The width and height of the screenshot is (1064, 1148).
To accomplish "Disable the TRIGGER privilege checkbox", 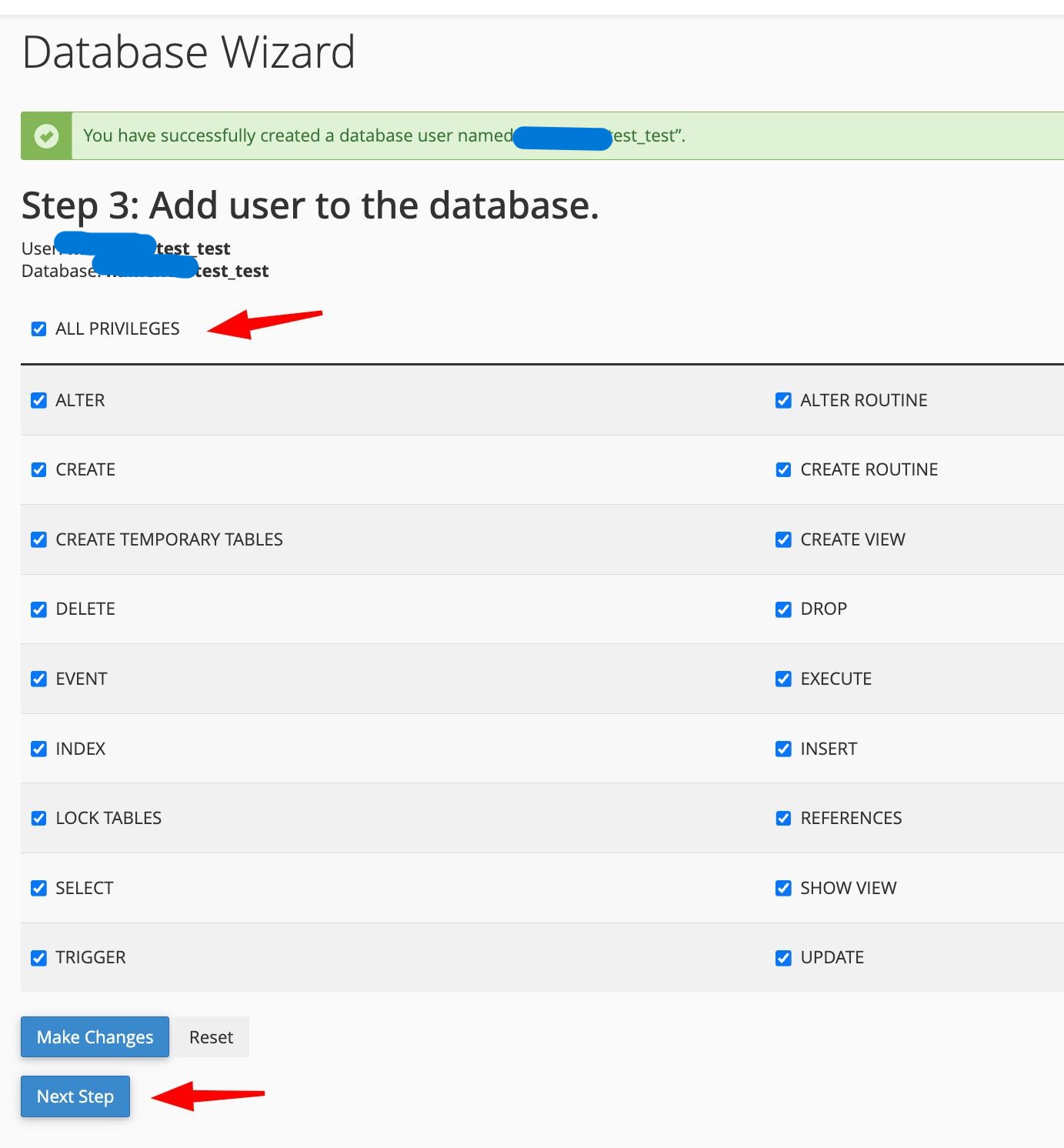I will click(38, 958).
